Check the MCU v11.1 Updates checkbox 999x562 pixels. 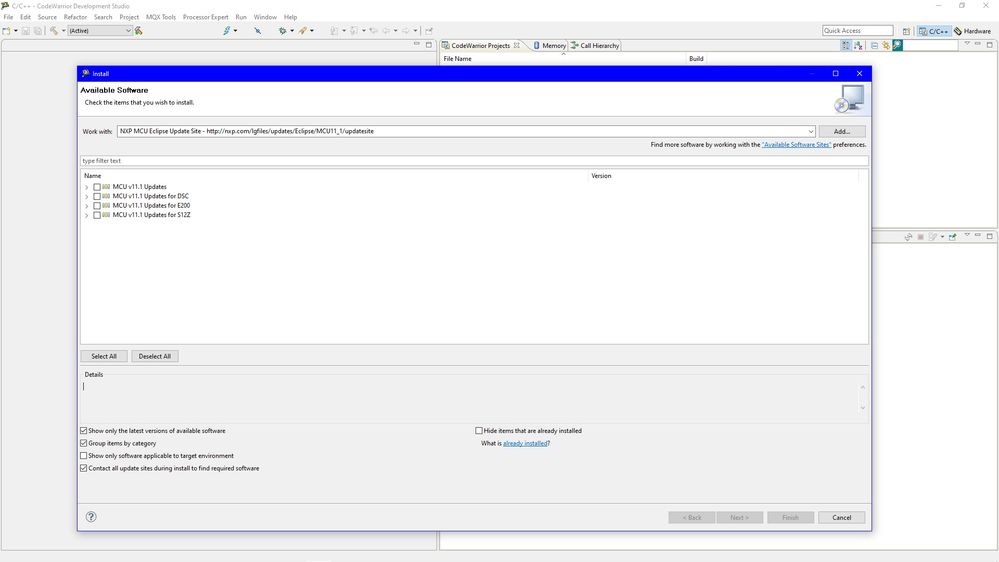point(97,187)
